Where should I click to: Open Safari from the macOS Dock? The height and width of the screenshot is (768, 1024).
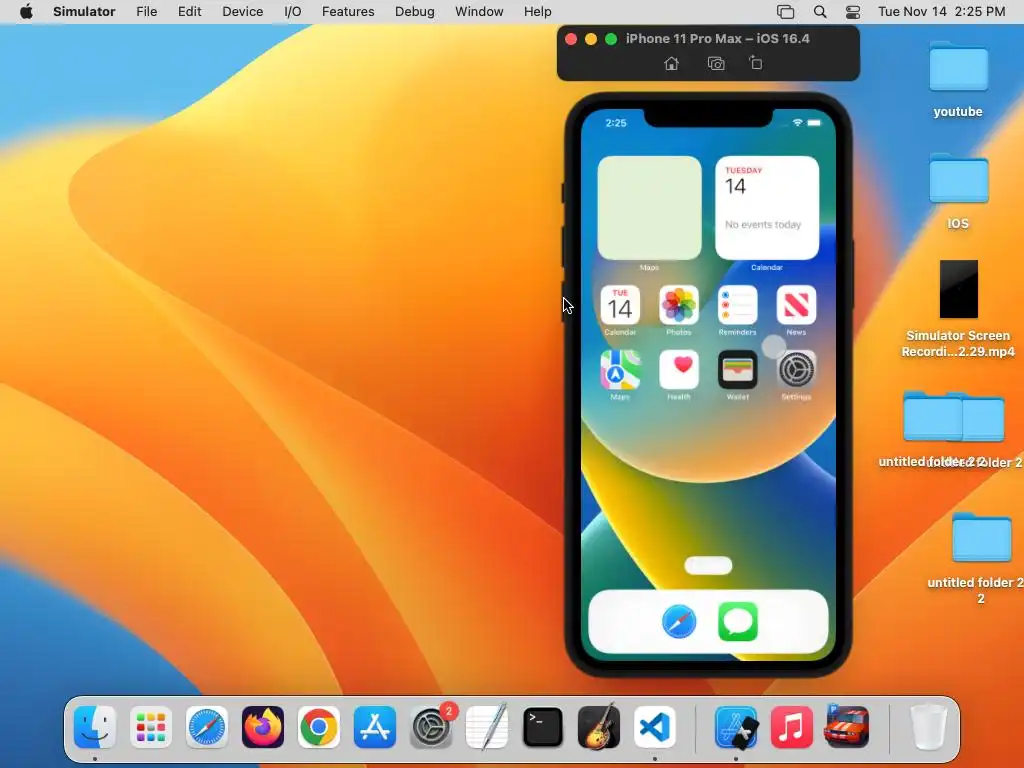tap(206, 727)
